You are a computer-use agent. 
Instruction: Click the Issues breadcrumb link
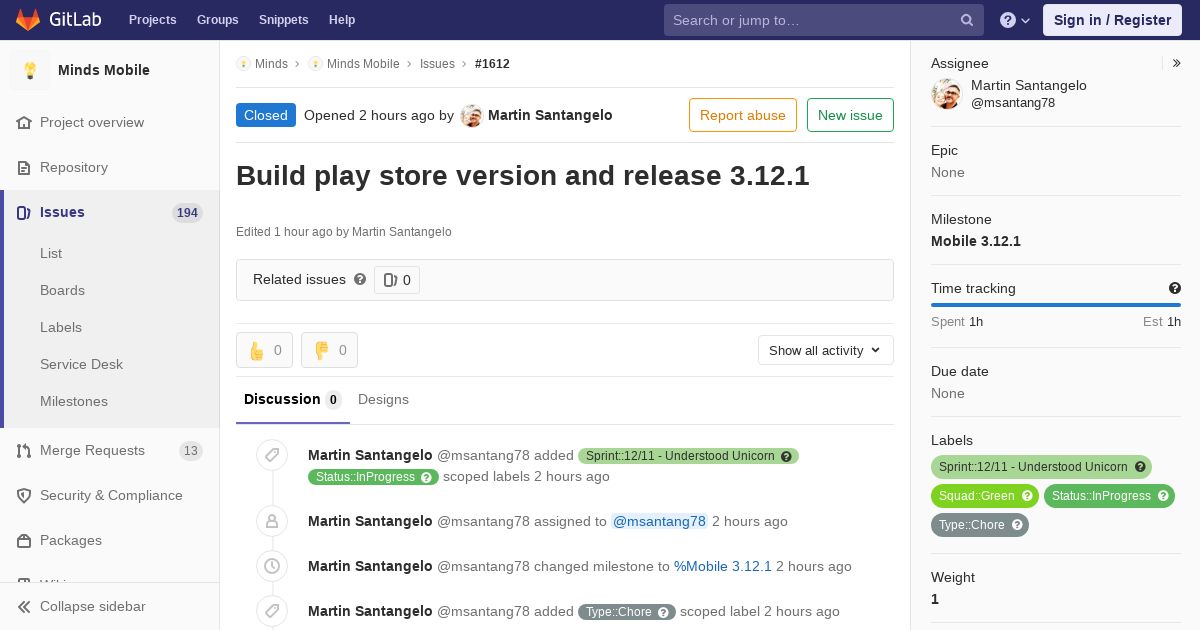coord(437,63)
